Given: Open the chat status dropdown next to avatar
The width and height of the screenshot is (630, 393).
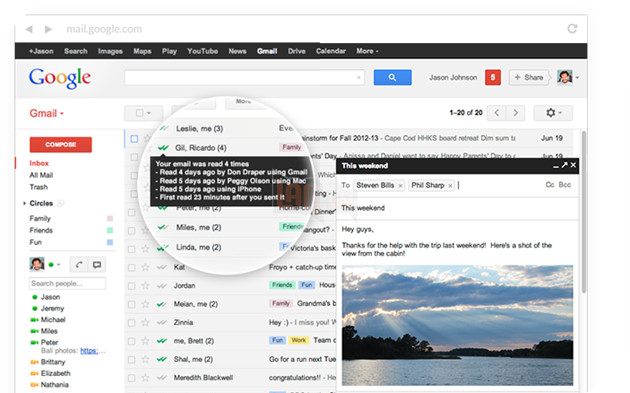Looking at the screenshot, I should click(x=59, y=264).
